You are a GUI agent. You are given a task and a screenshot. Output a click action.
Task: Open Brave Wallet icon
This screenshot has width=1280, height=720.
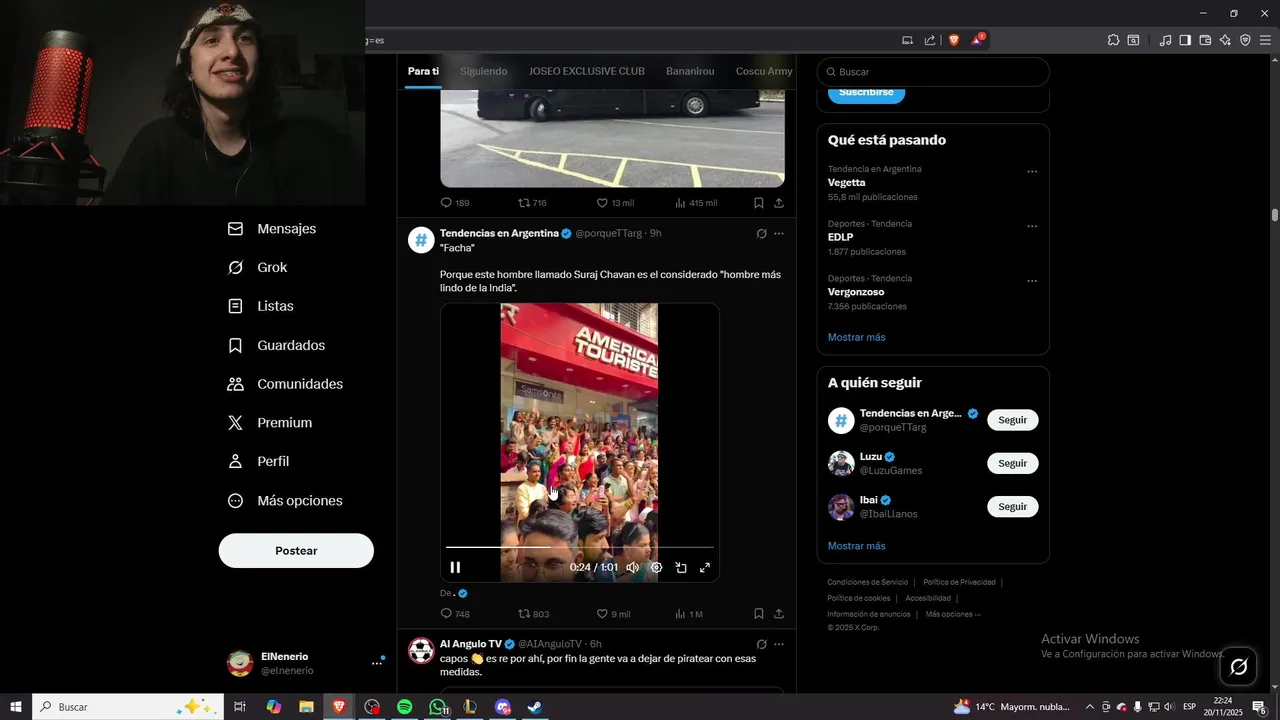pos(1205,40)
